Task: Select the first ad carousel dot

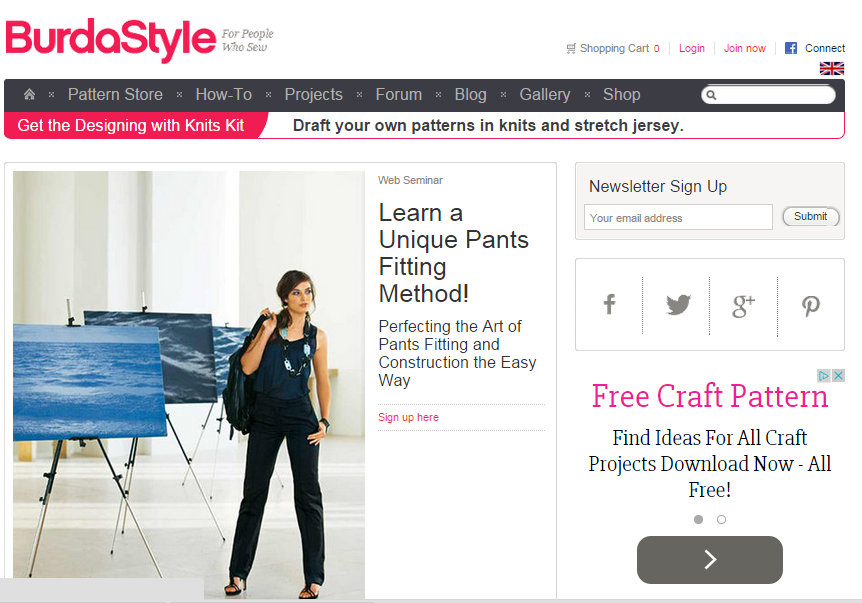Action: coord(698,519)
